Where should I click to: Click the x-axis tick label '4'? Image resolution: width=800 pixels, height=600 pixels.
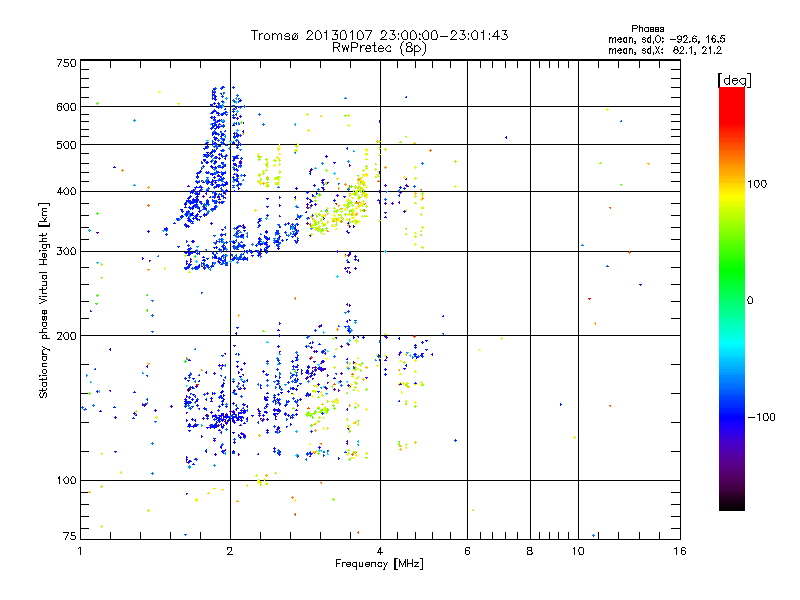(380, 551)
